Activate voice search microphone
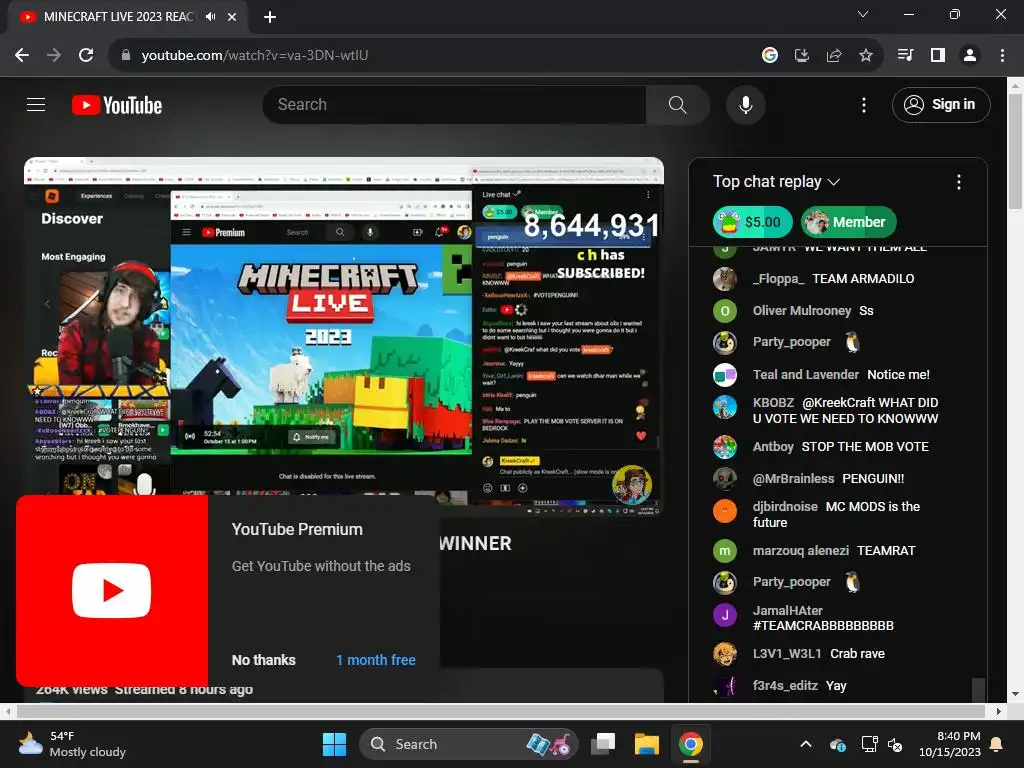Image resolution: width=1024 pixels, height=768 pixels. point(745,104)
